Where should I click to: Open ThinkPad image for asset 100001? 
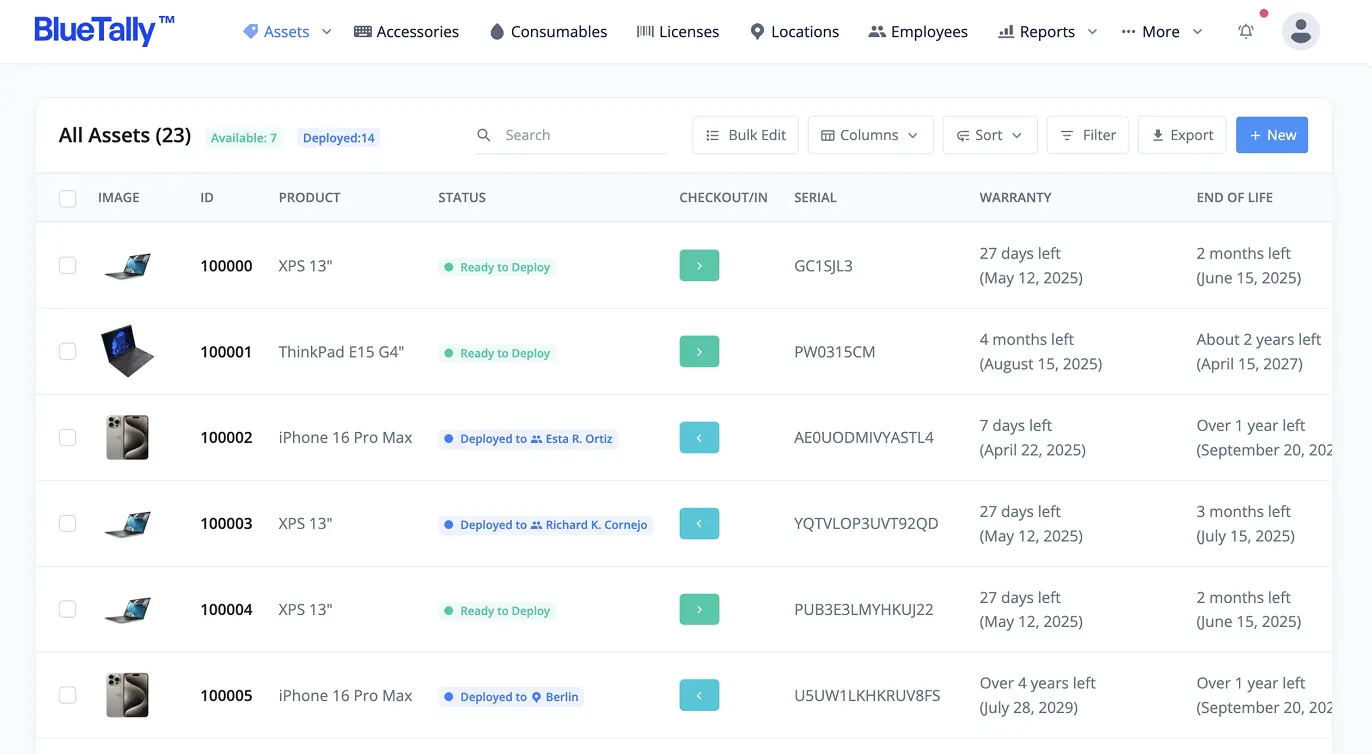pos(128,352)
